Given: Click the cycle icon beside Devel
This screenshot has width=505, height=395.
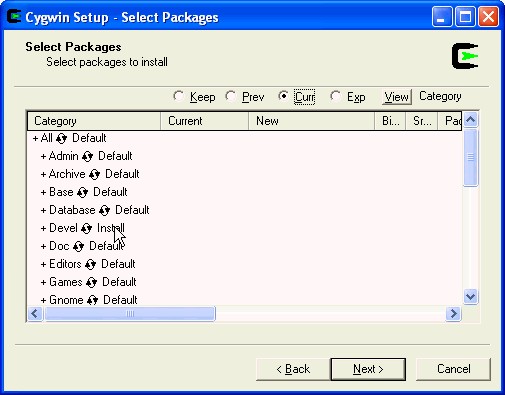Looking at the screenshot, I should (86, 228).
